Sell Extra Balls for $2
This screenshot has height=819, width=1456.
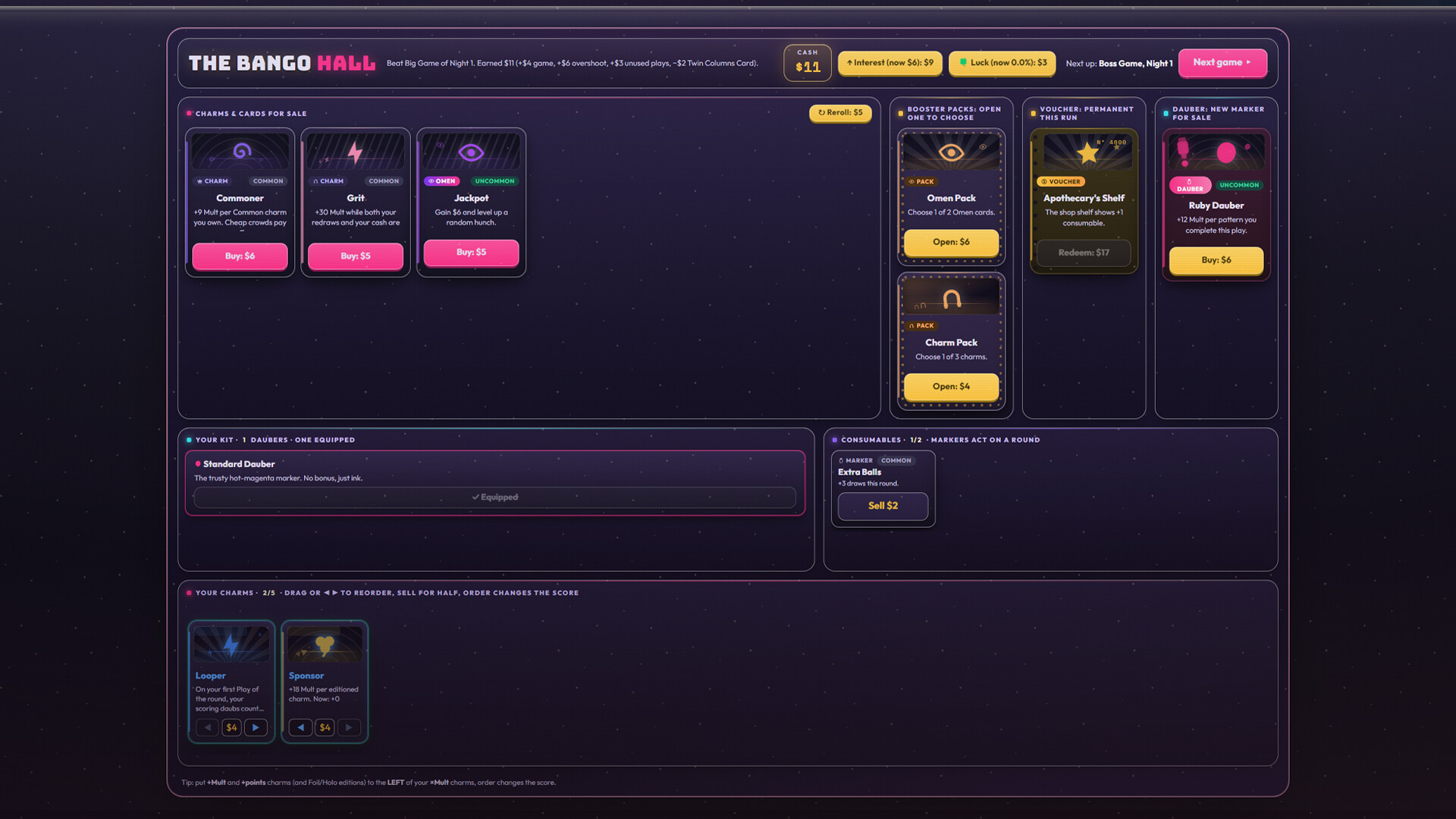pyautogui.click(x=883, y=506)
